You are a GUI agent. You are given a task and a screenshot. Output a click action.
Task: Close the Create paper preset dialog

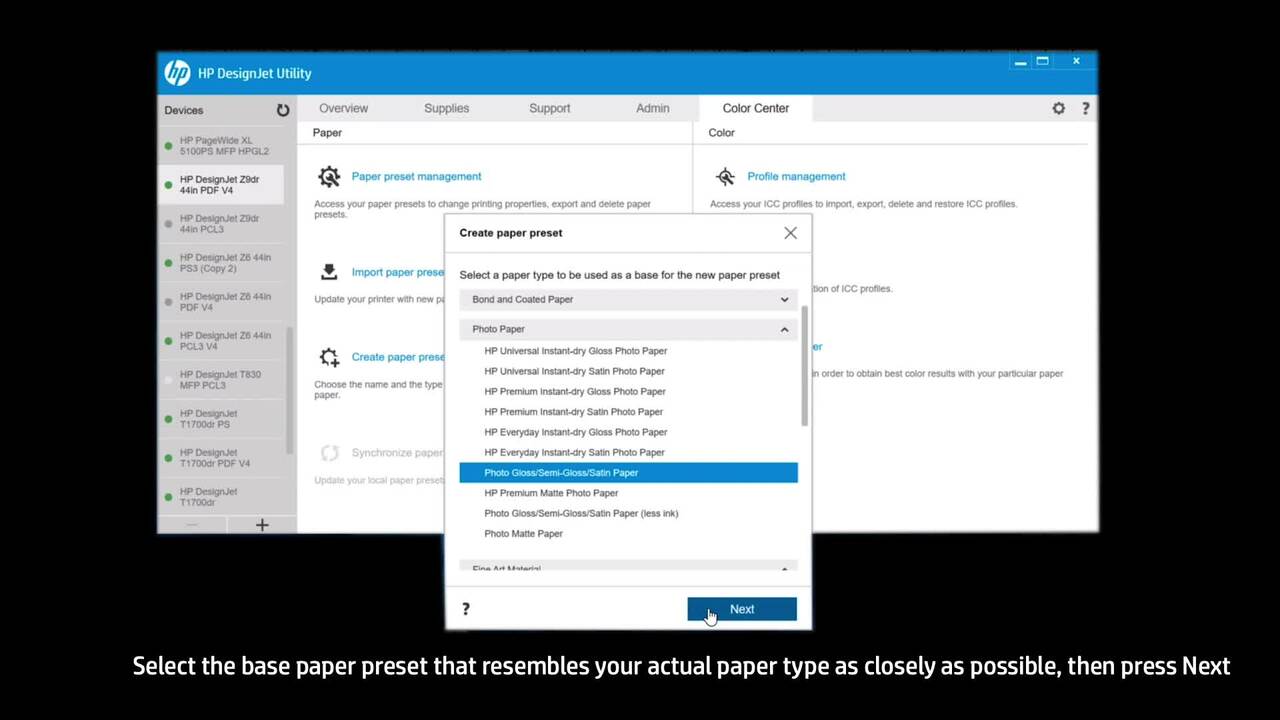click(790, 233)
